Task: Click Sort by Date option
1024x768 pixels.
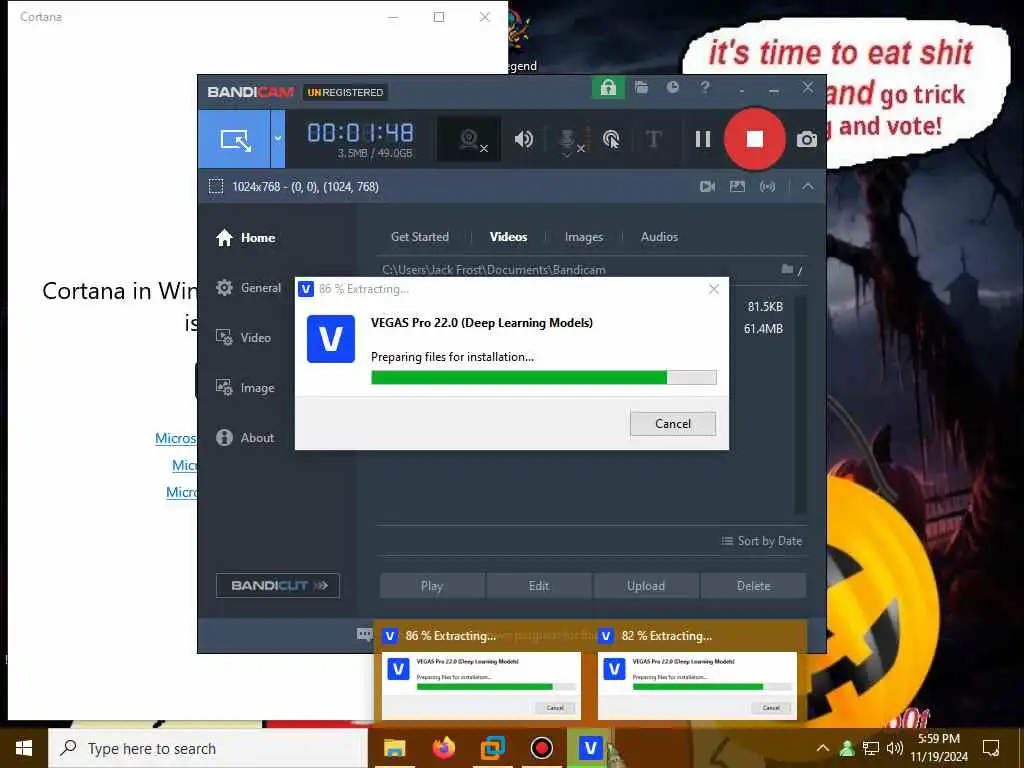Action: point(761,541)
